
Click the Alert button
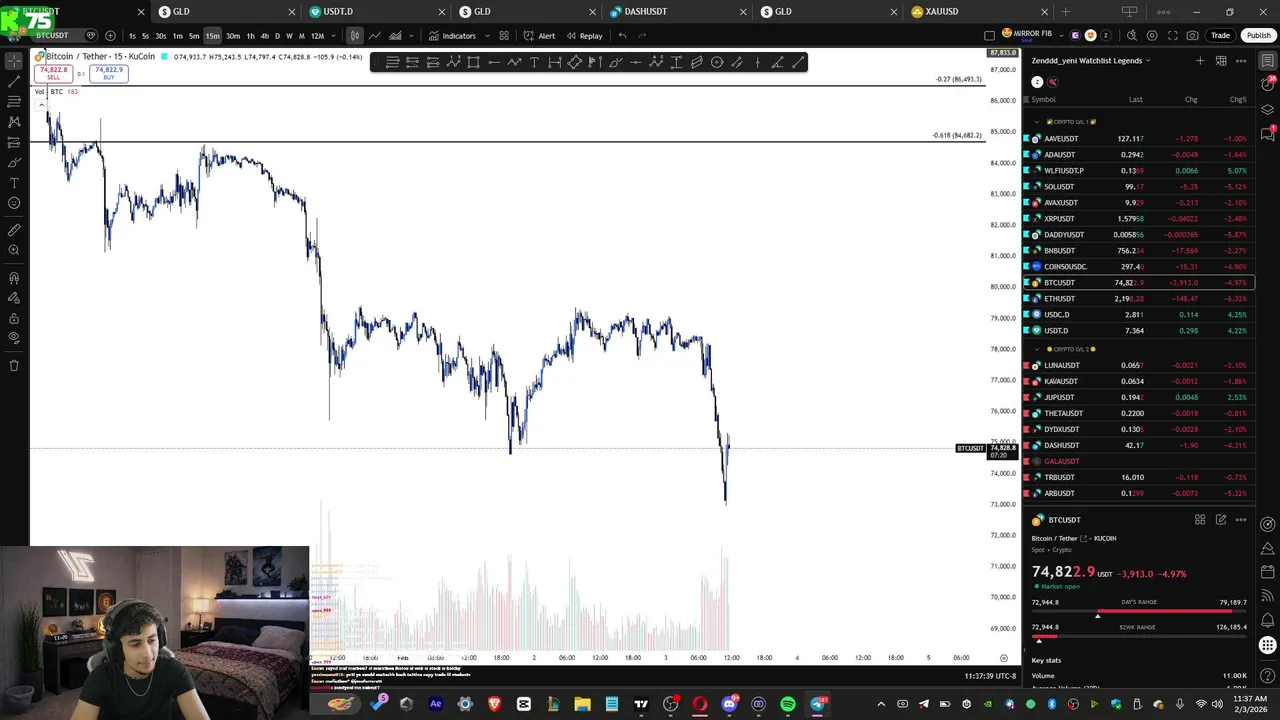540,36
